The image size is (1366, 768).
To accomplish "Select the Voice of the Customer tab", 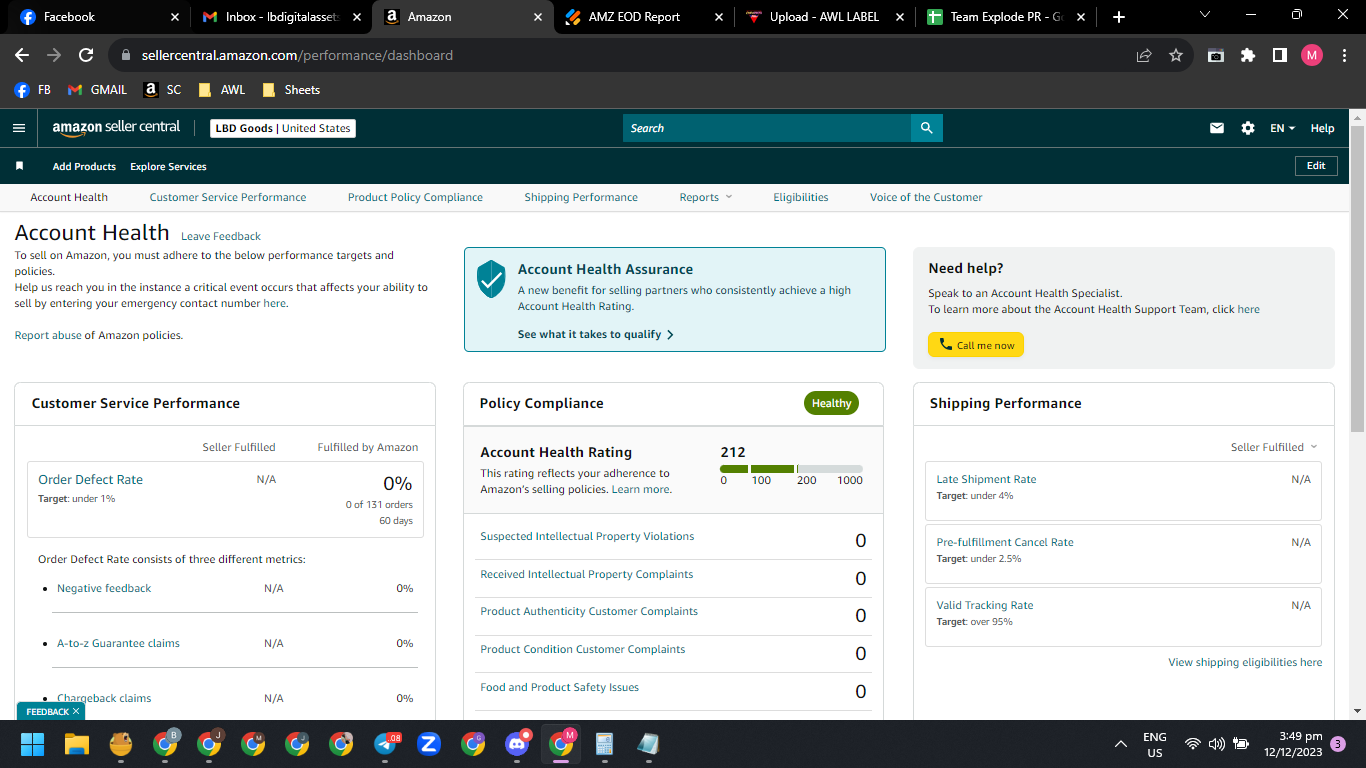I will [926, 197].
